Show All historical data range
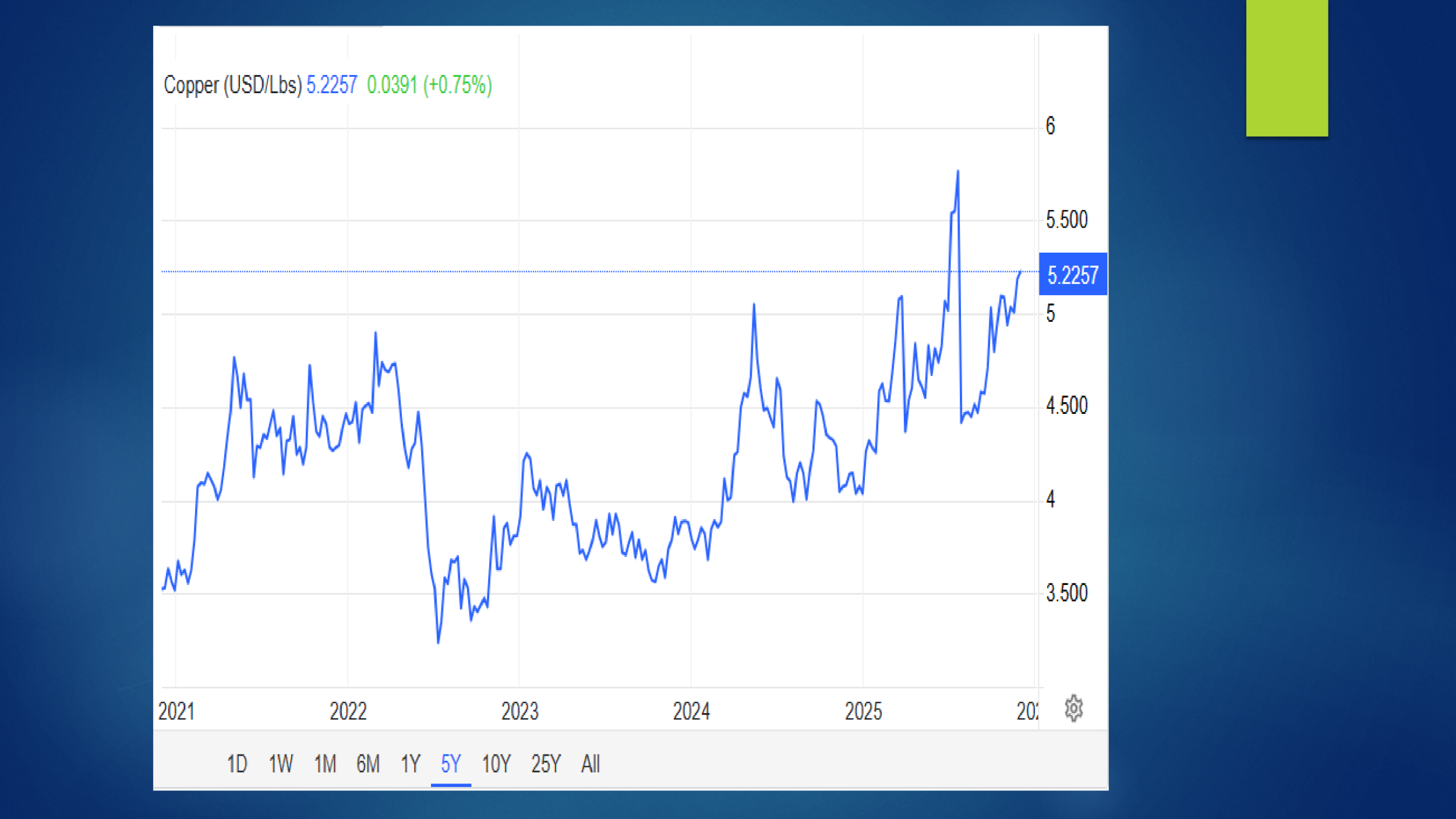 click(x=590, y=764)
